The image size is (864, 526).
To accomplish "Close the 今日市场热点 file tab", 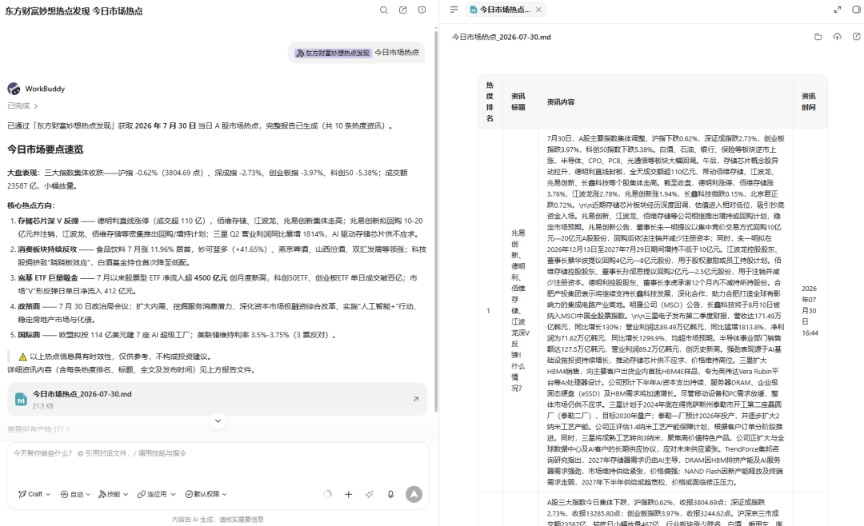I will click(538, 9).
